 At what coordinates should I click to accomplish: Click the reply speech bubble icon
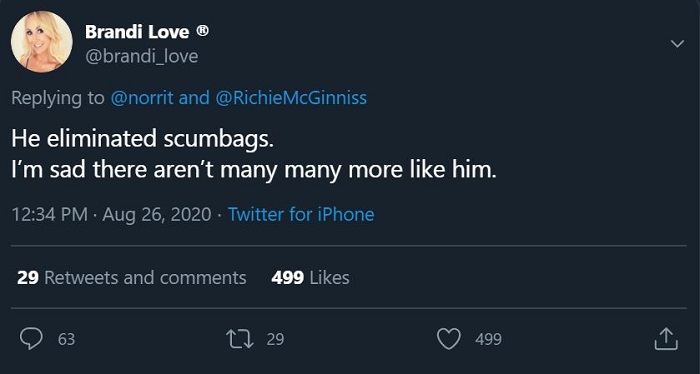(x=31, y=339)
